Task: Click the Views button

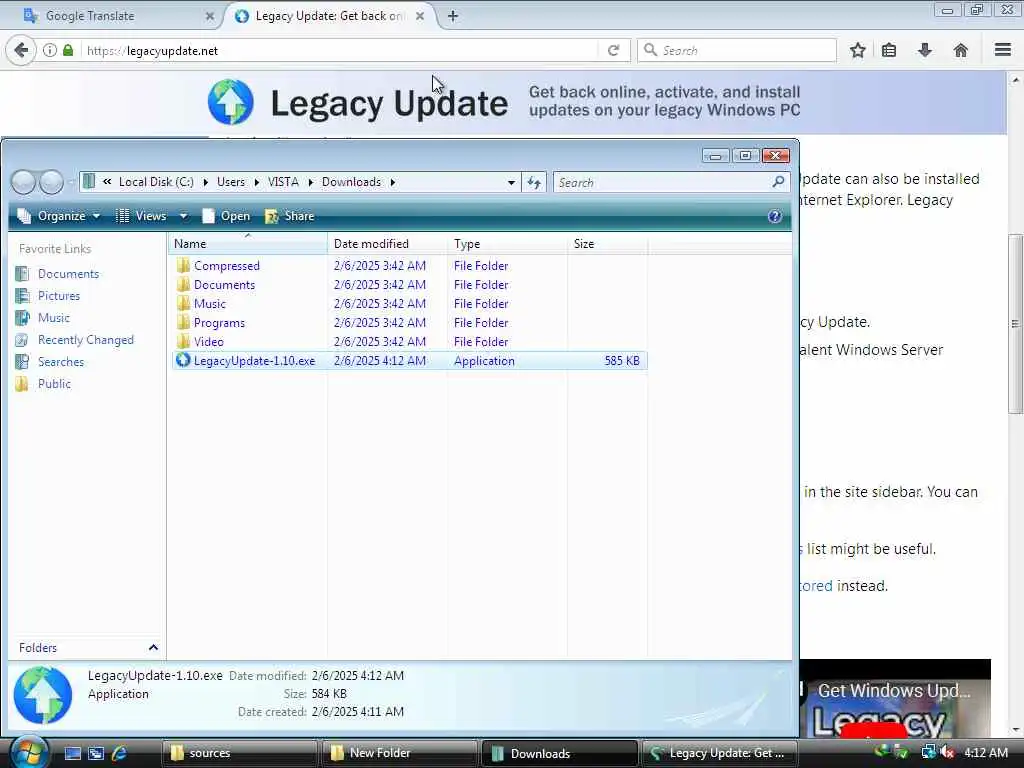Action: 142,216
